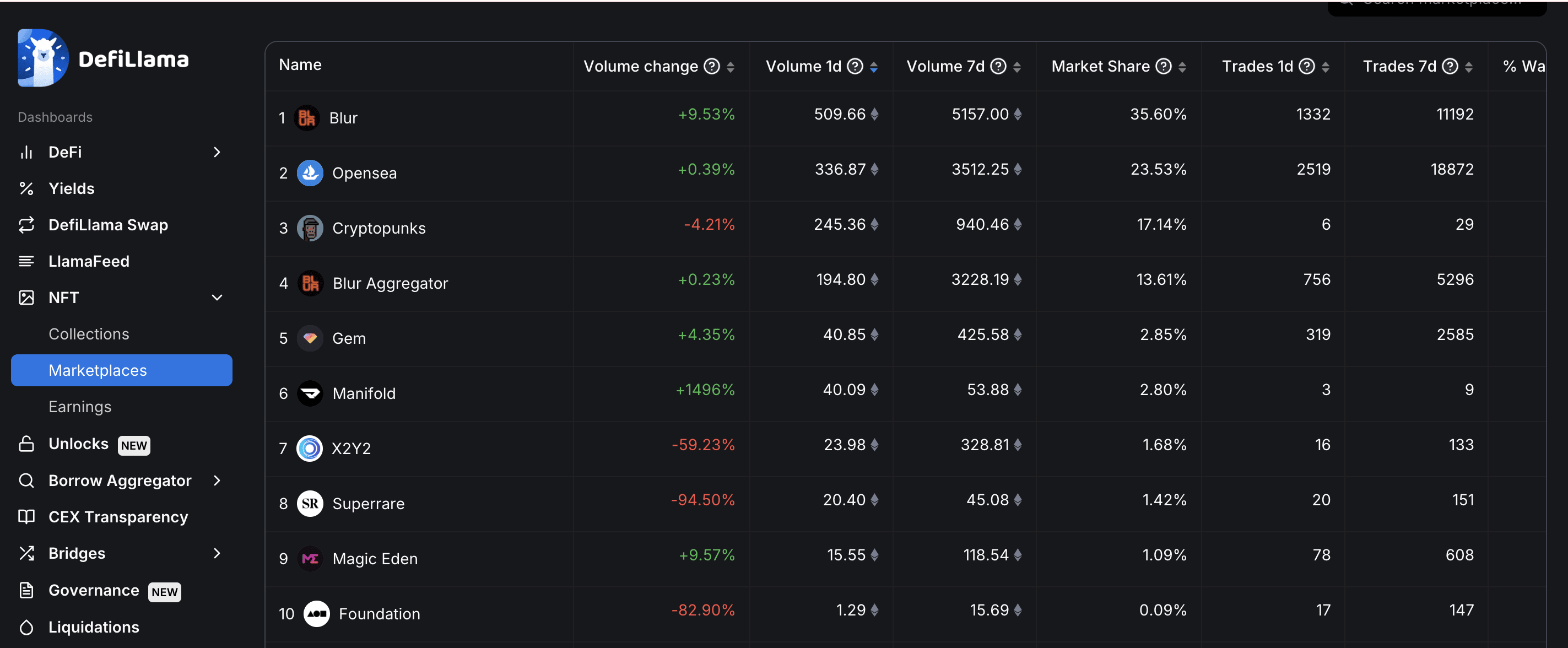Open the Blur Aggregator link
The width and height of the screenshot is (1568, 648).
coord(390,283)
